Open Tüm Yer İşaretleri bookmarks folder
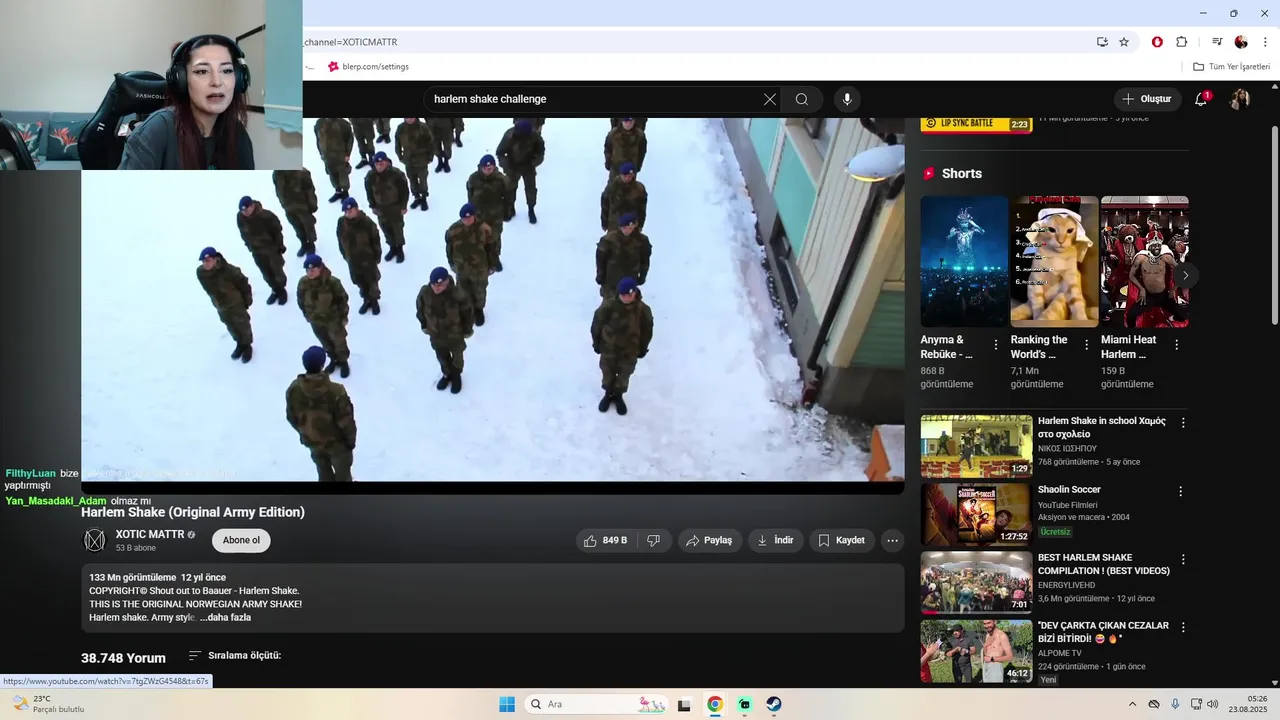This screenshot has width=1280, height=720. click(x=1232, y=67)
